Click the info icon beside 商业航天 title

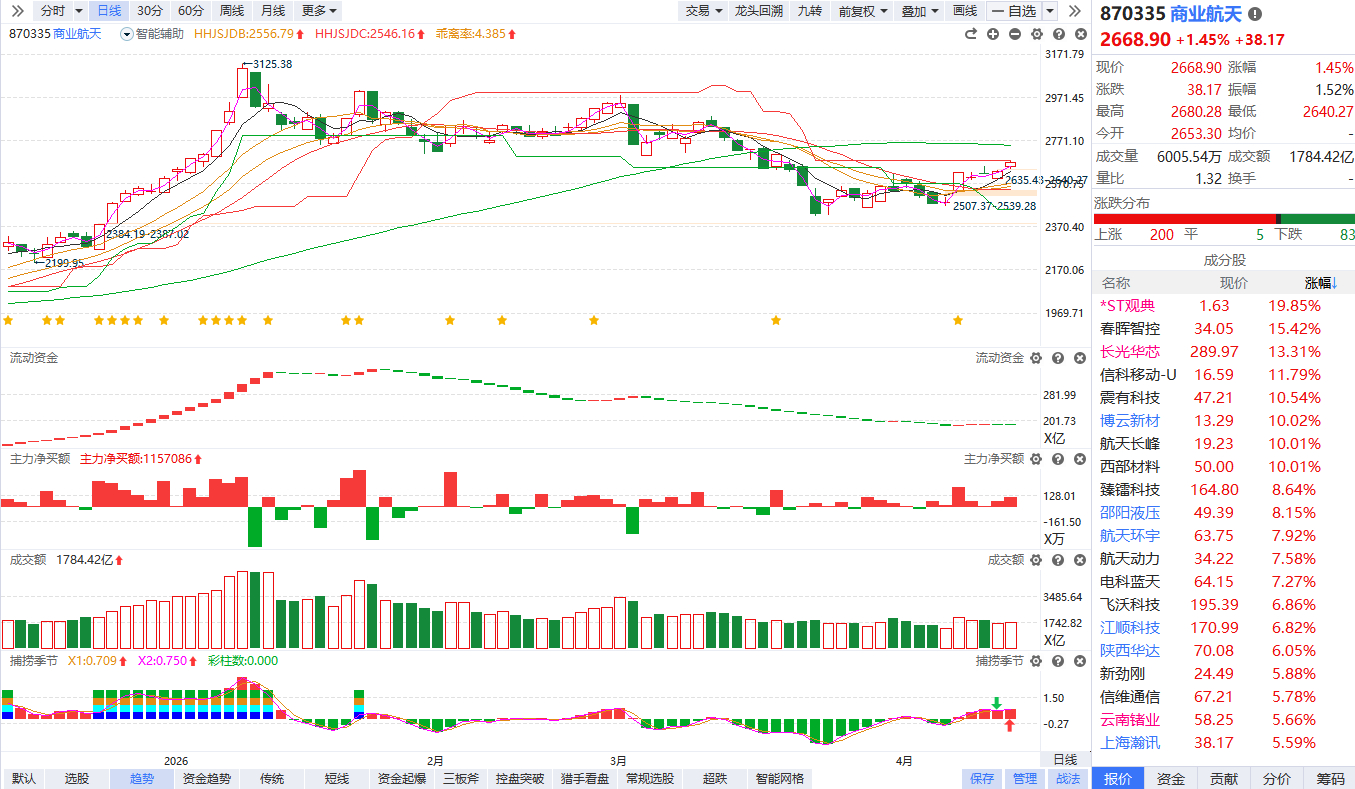point(1254,15)
